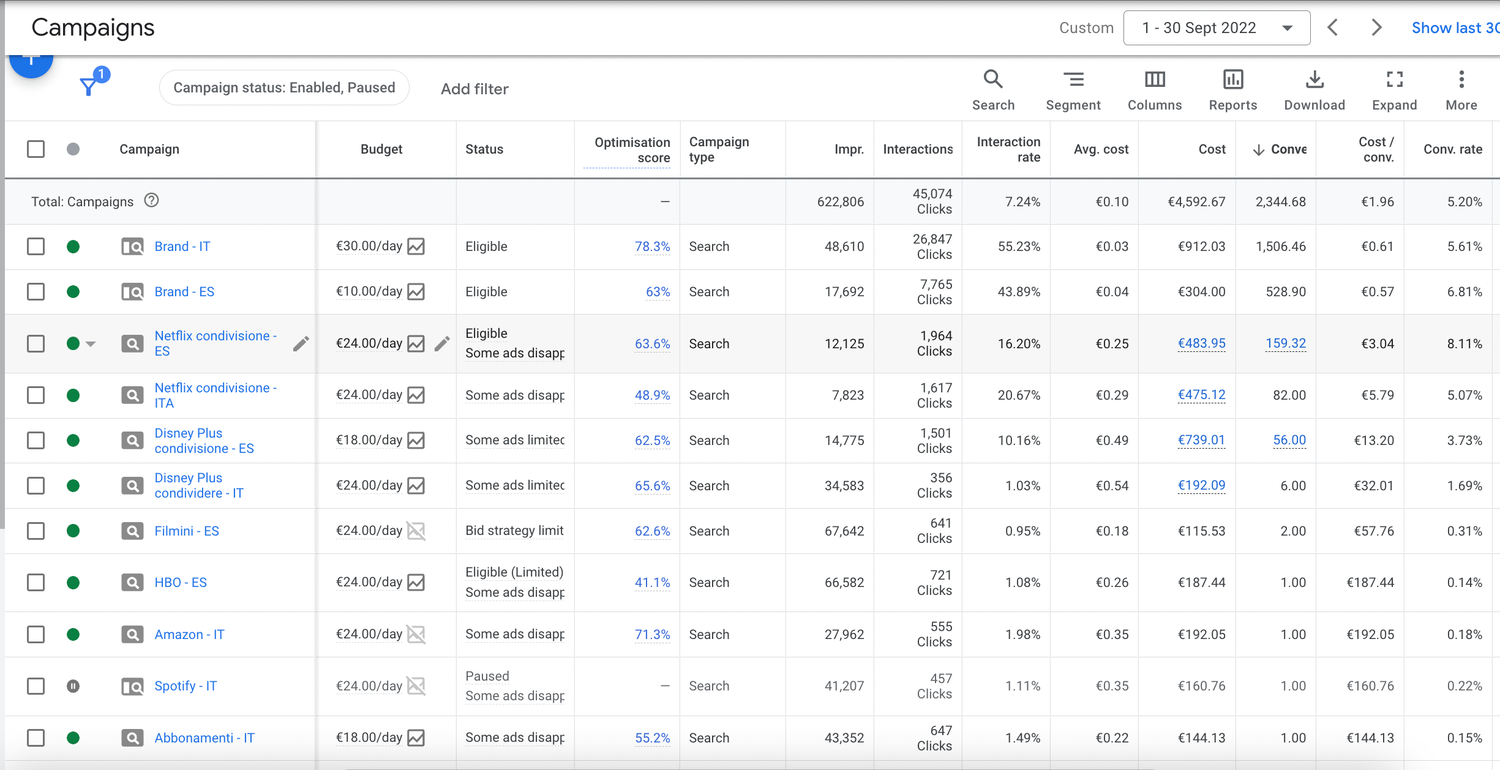1500x770 pixels.
Task: Sort by the Conversions column header
Action: pos(1279,149)
